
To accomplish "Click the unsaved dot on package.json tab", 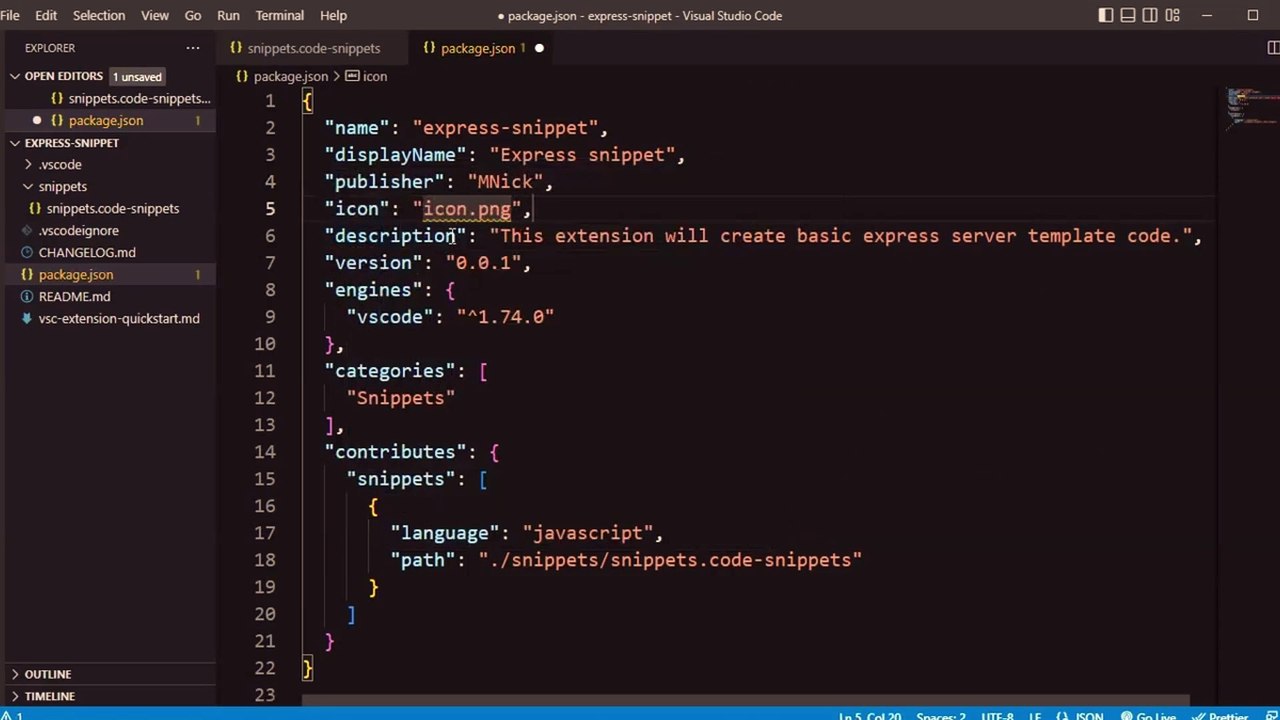I will 539,48.
